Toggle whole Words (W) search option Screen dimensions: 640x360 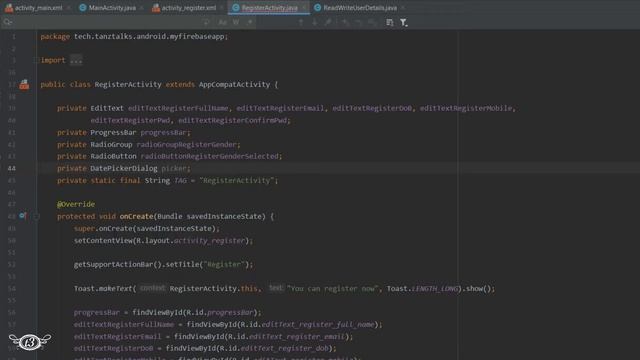click(x=236, y=22)
